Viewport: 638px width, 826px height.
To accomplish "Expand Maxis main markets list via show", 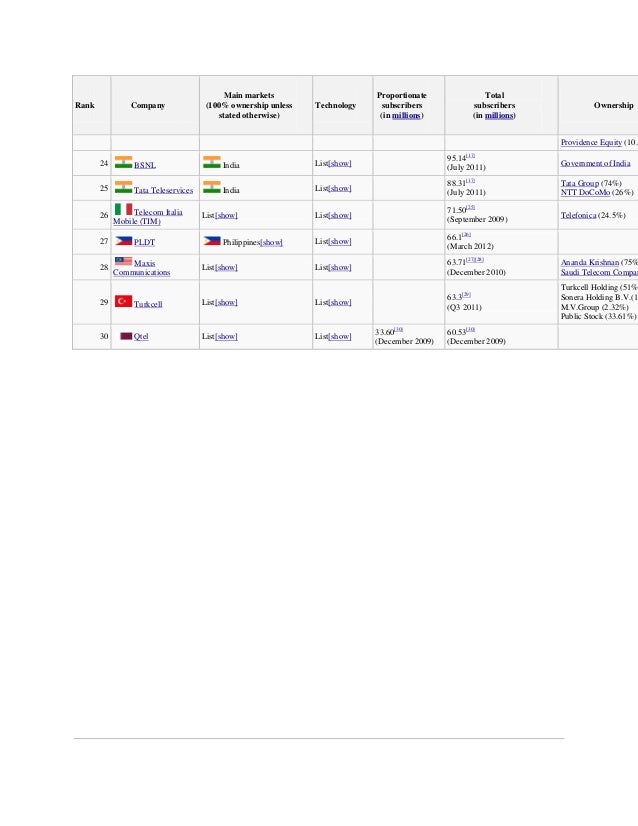I will click(x=227, y=267).
